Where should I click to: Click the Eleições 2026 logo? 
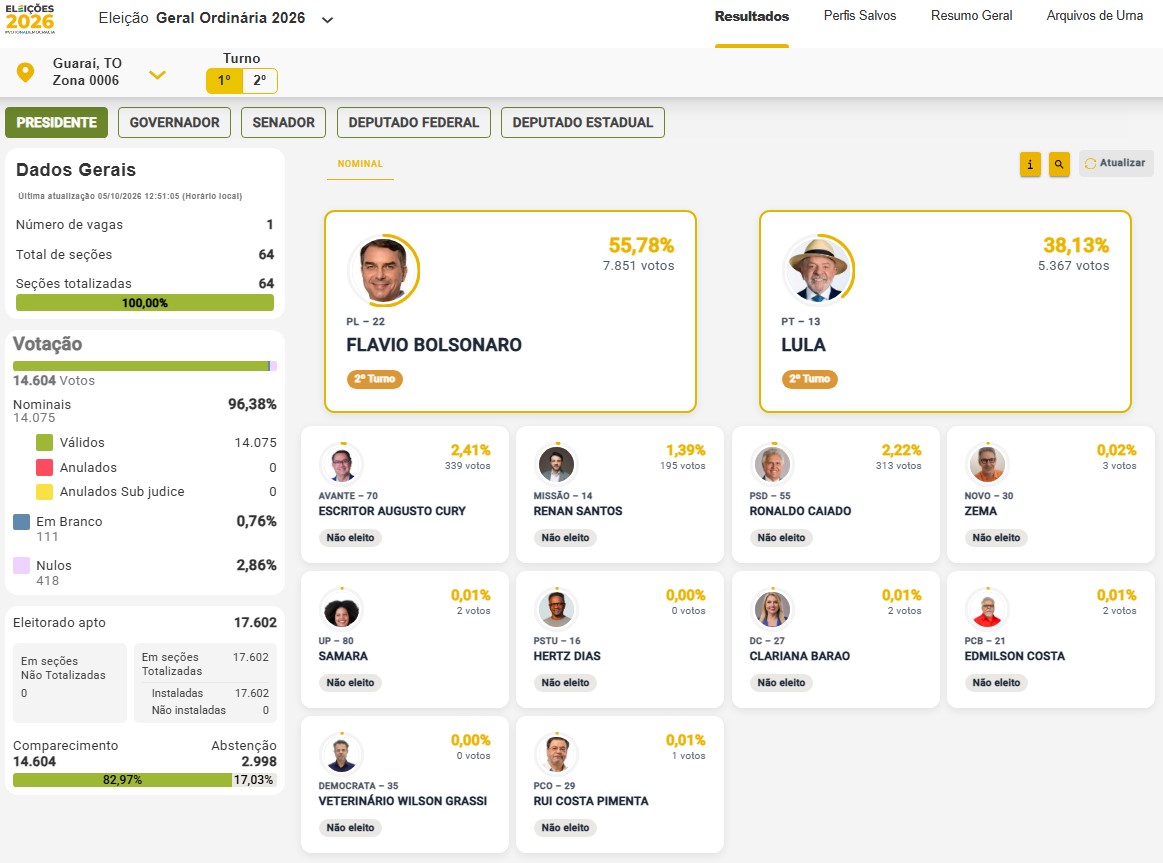[30, 19]
